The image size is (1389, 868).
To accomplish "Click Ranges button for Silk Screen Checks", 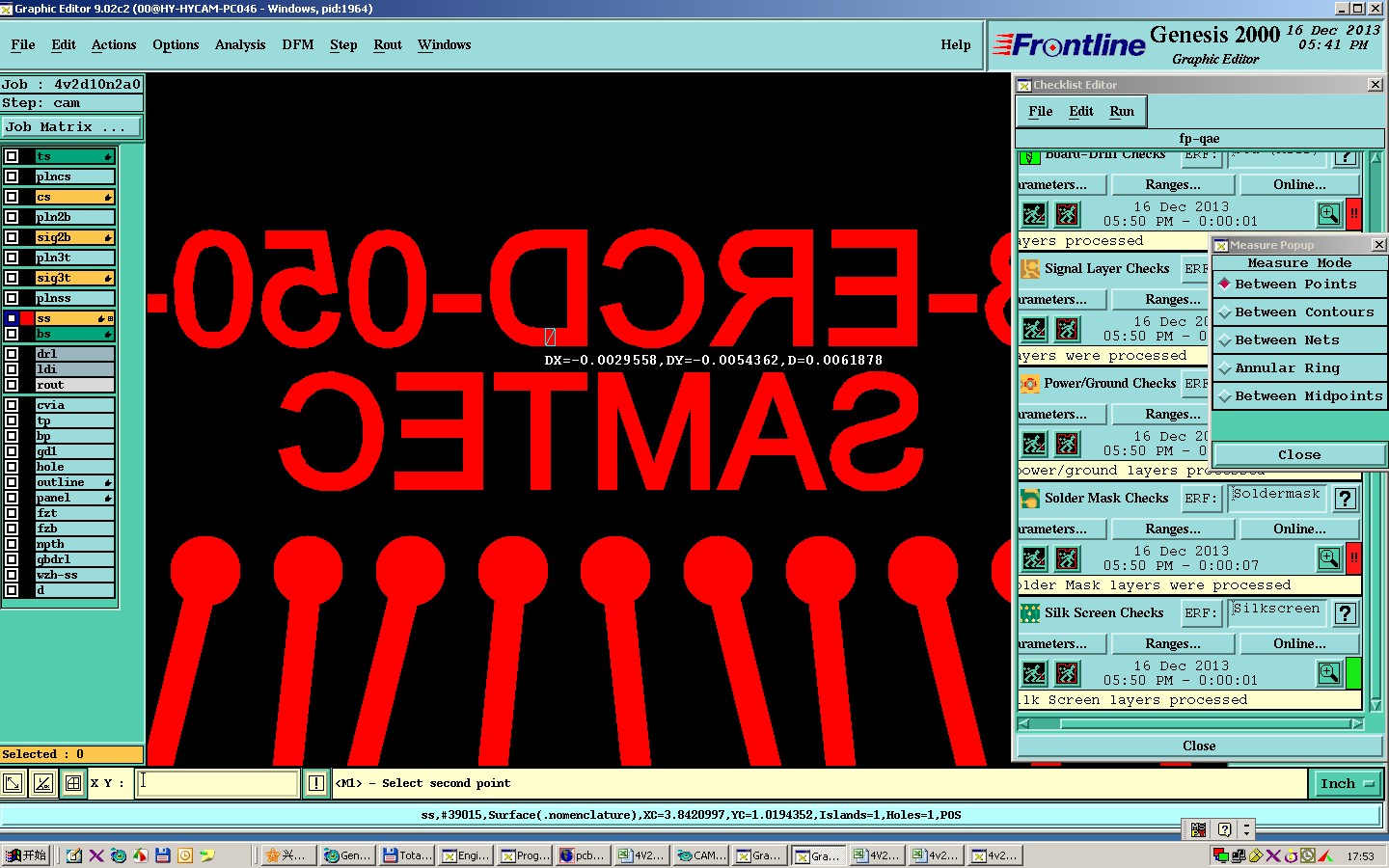I will tap(1173, 643).
